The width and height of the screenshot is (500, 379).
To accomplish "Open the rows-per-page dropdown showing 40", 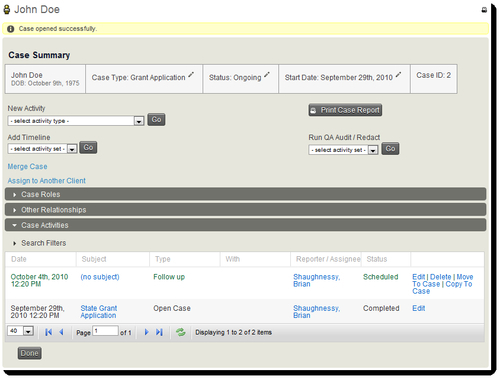I will pyautogui.click(x=20, y=331).
